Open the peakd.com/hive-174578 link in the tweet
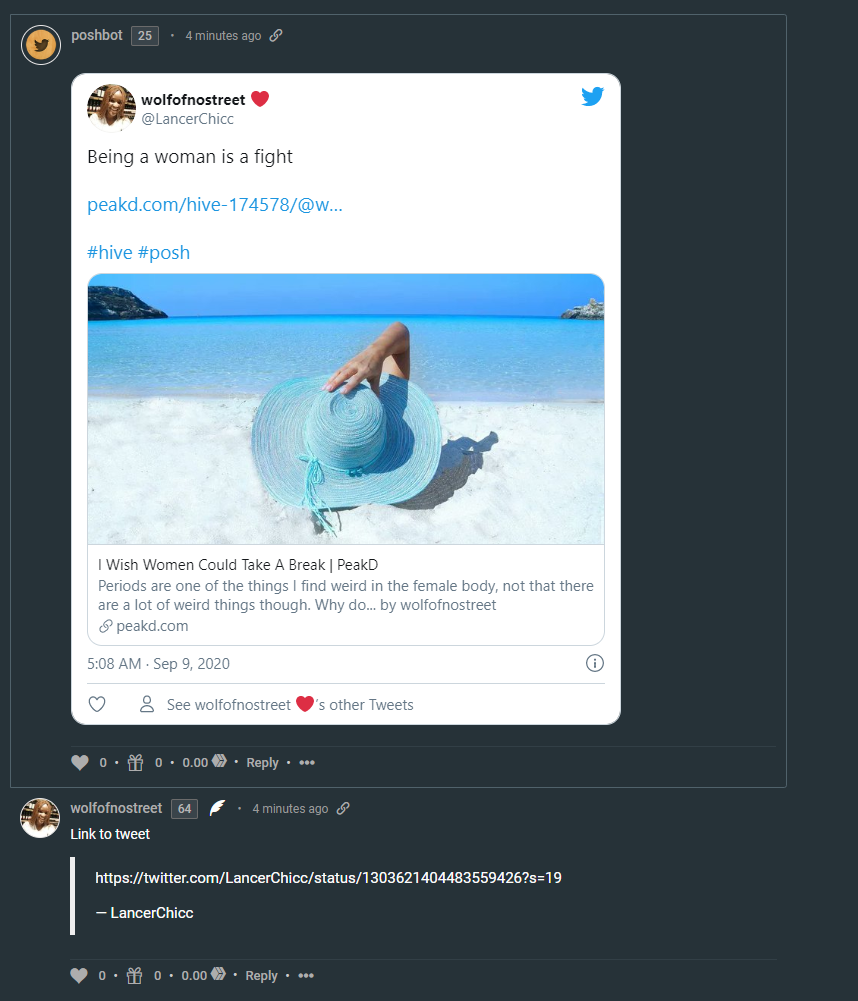The width and height of the screenshot is (858, 1001). coord(215,205)
